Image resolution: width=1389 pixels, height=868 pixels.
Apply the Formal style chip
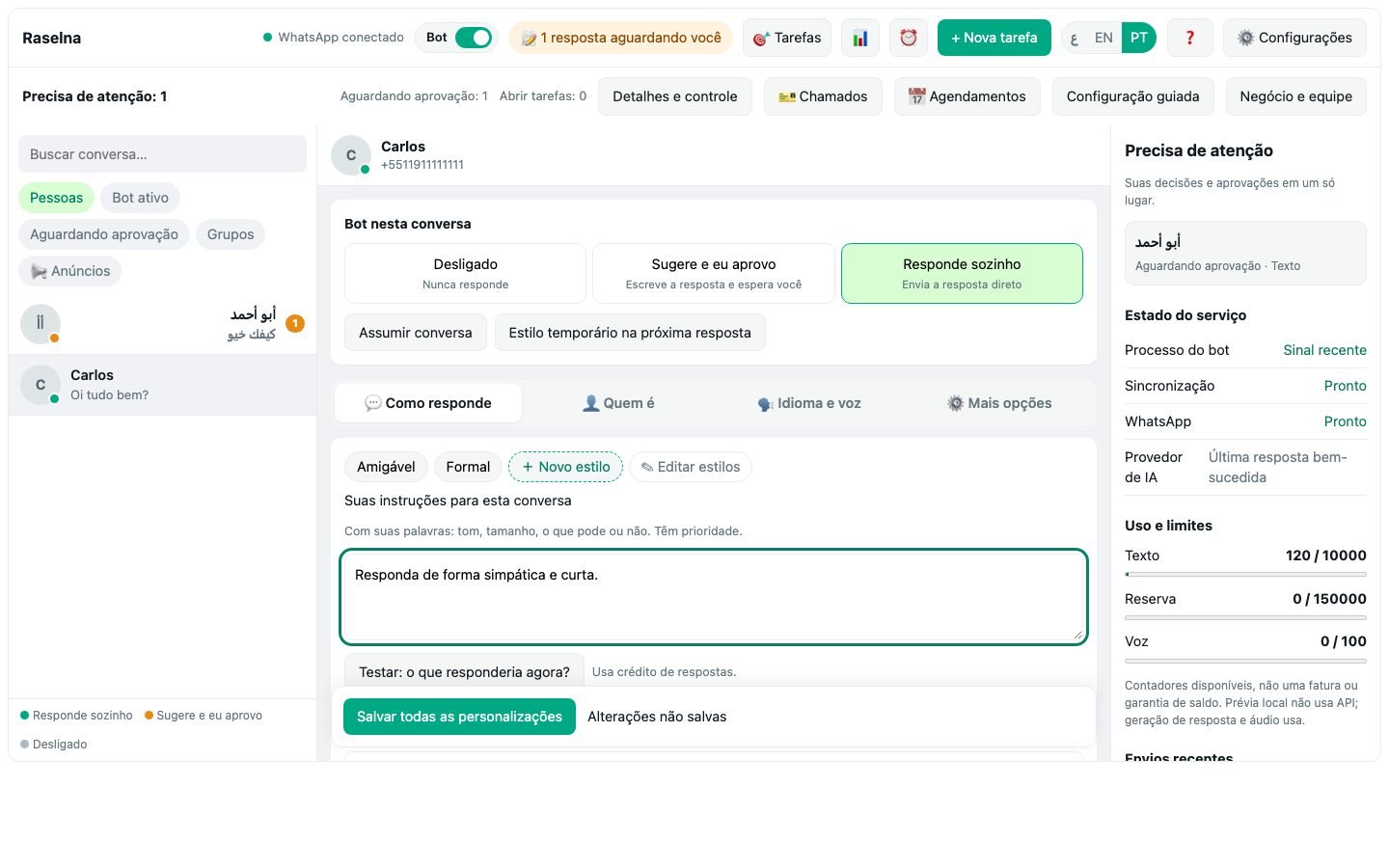point(468,467)
